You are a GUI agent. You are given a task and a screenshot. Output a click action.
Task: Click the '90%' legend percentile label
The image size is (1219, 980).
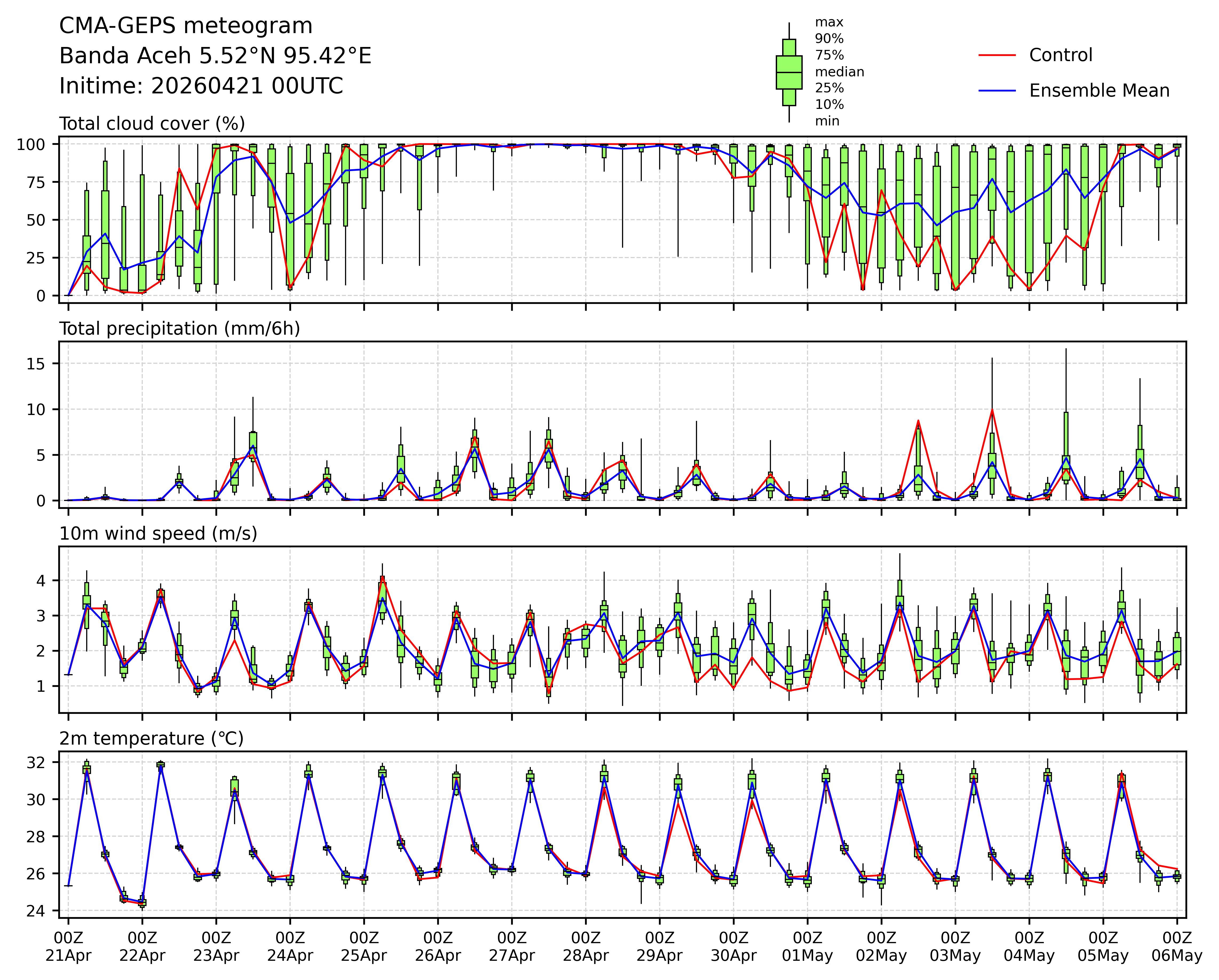point(829,39)
